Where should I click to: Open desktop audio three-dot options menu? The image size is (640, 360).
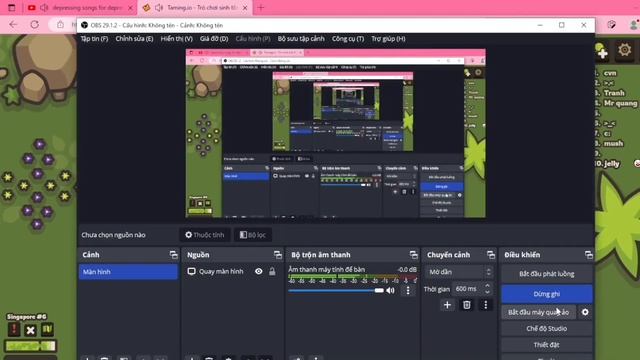coord(408,291)
